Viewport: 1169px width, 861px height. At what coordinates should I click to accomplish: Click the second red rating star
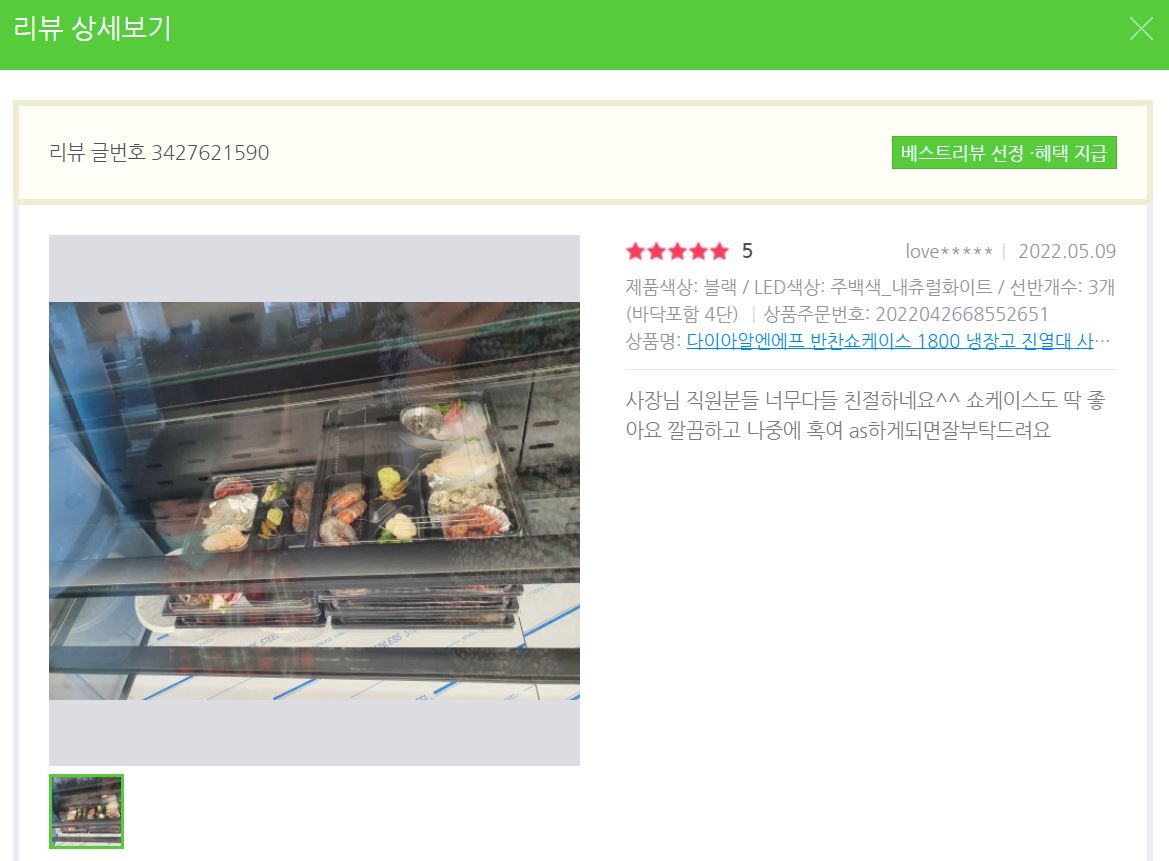pyautogui.click(x=656, y=251)
